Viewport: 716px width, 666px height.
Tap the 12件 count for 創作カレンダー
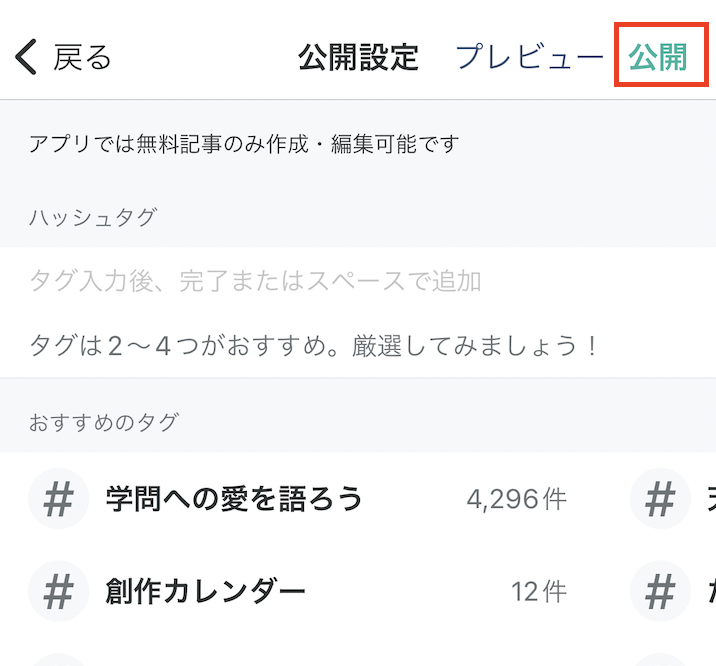539,592
